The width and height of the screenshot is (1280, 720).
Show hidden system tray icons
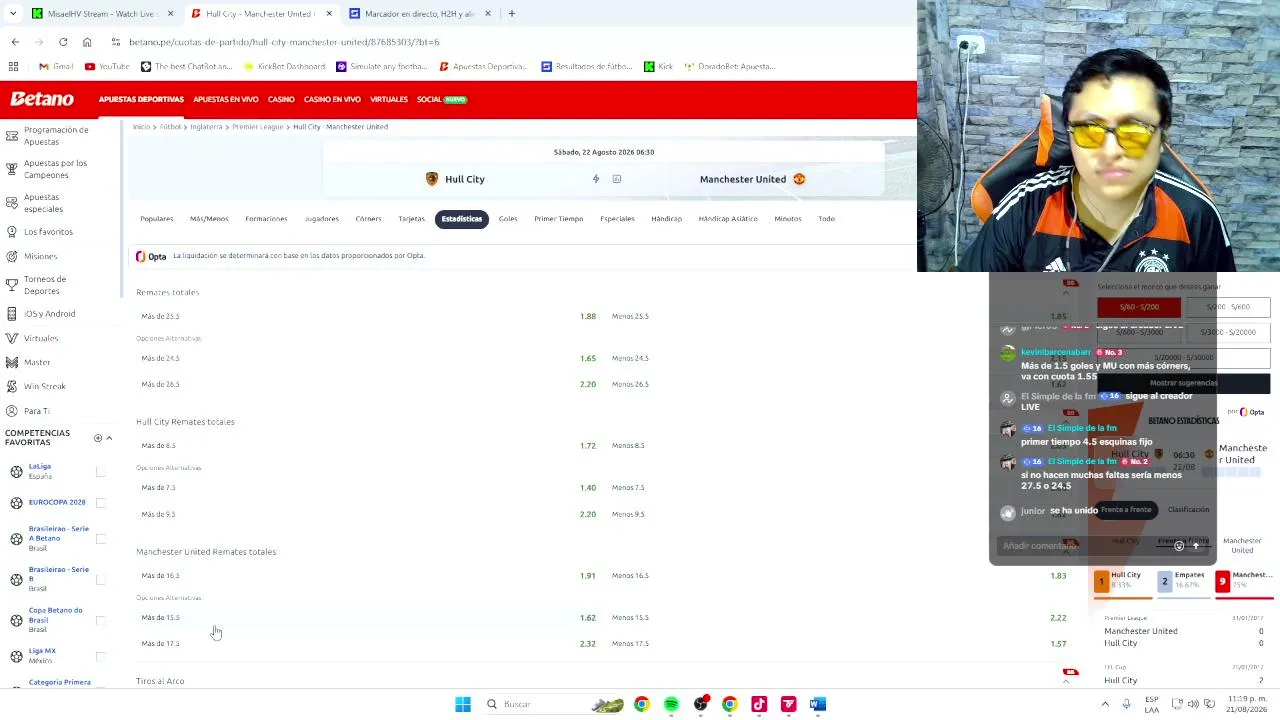coord(1104,704)
